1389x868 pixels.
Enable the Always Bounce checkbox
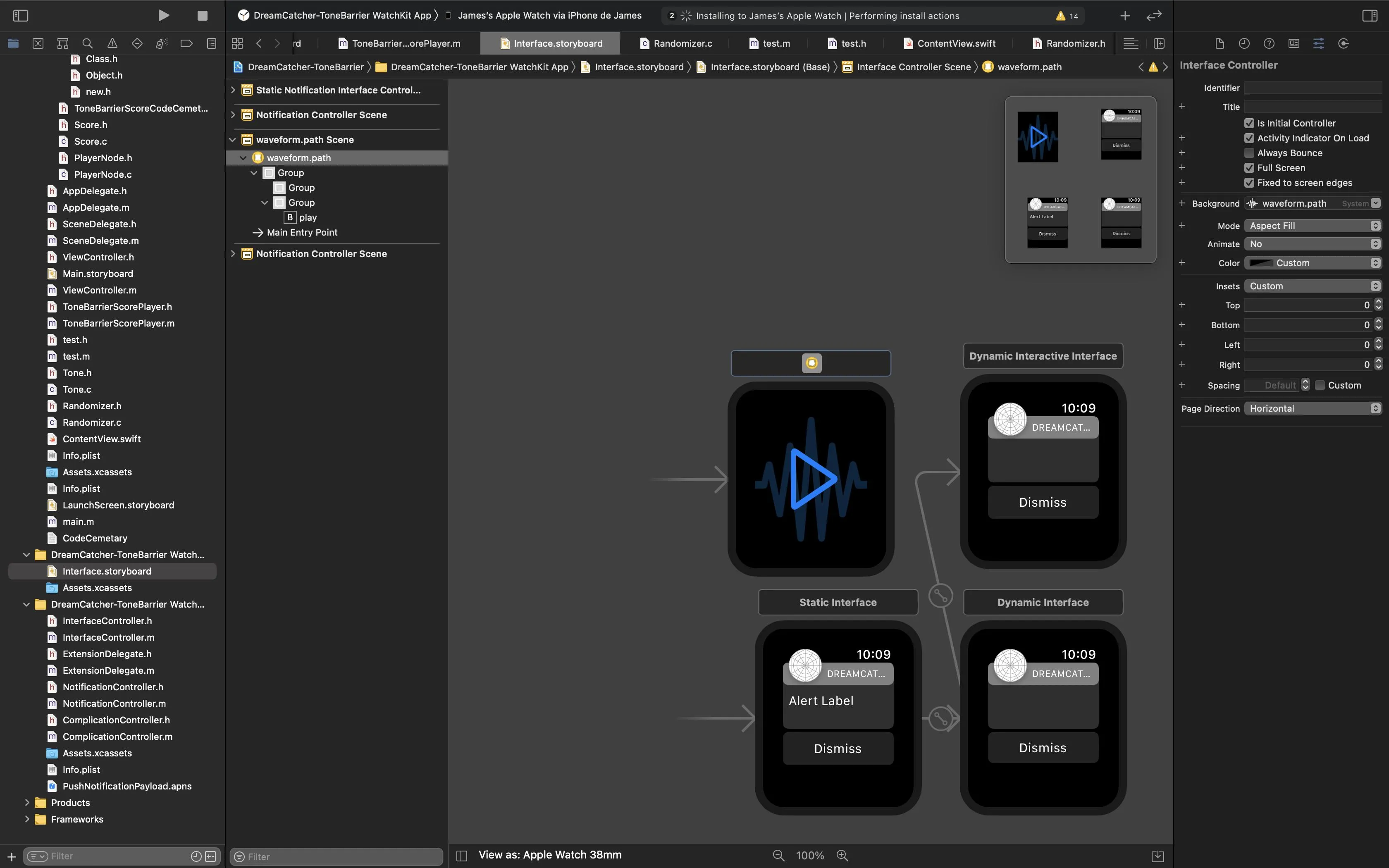(x=1249, y=153)
